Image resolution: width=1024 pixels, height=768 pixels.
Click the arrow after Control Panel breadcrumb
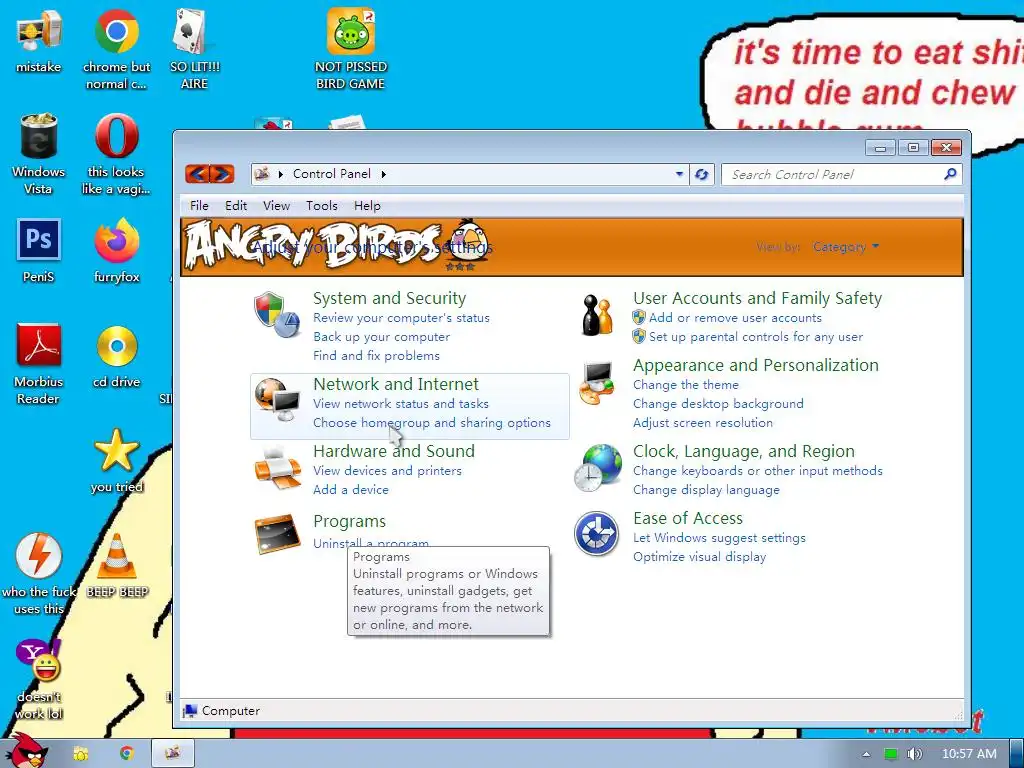tap(383, 174)
